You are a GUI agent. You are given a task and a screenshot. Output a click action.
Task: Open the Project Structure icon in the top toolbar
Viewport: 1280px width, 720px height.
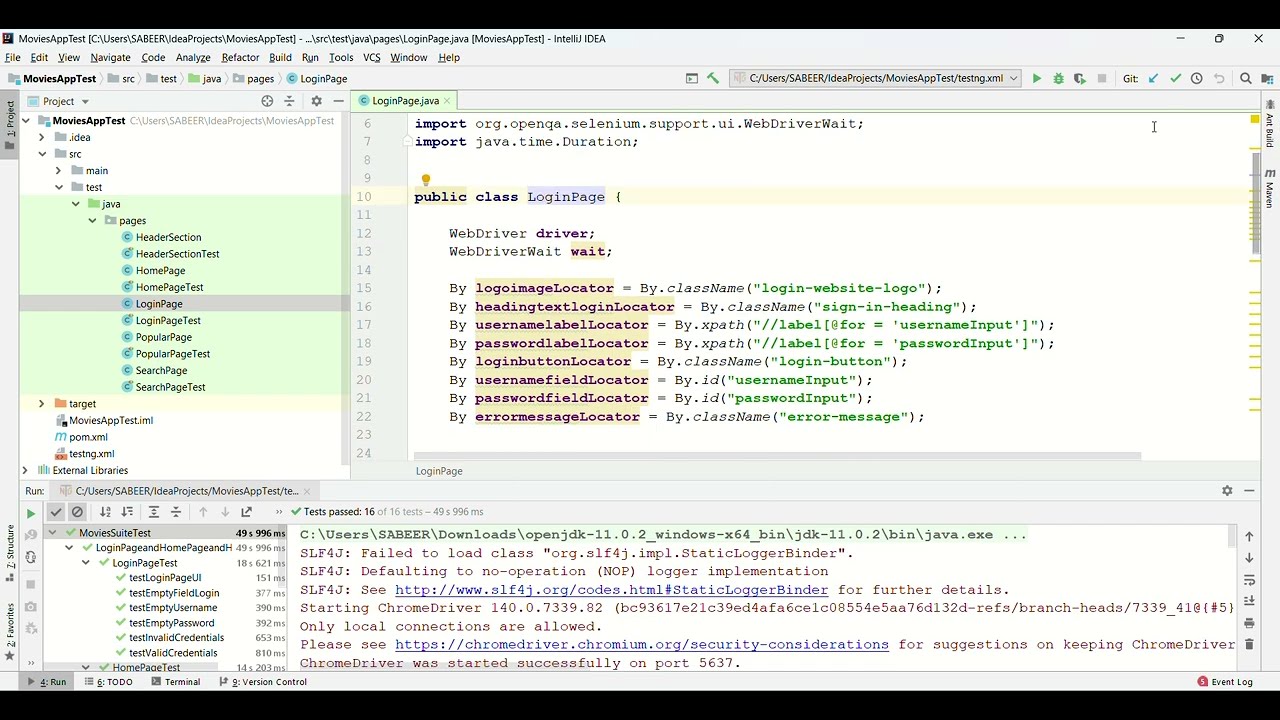1267,78
